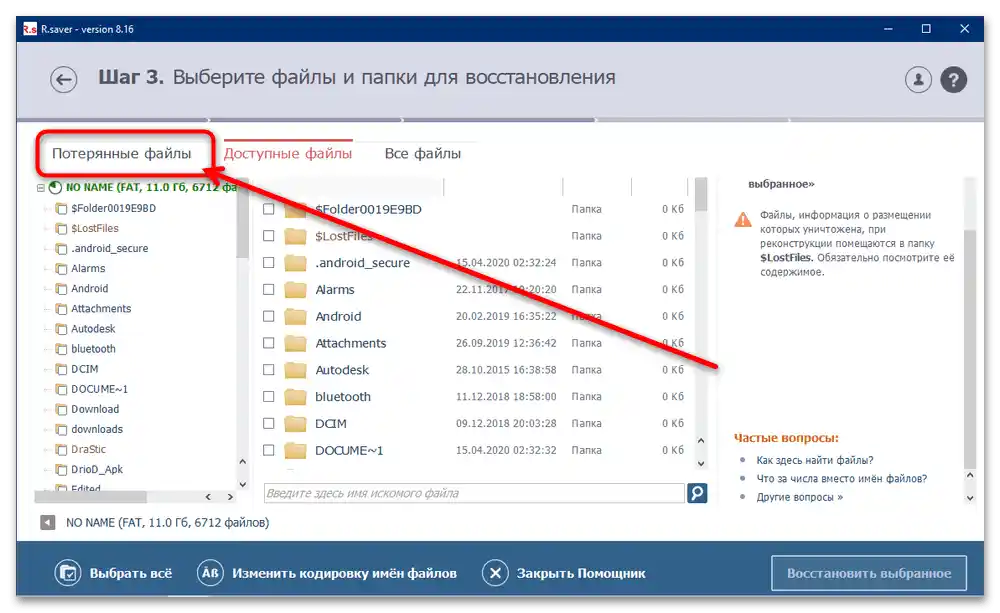Select Attachments in the folder tree
Screen dimensions: 1000x613
(x=101, y=309)
